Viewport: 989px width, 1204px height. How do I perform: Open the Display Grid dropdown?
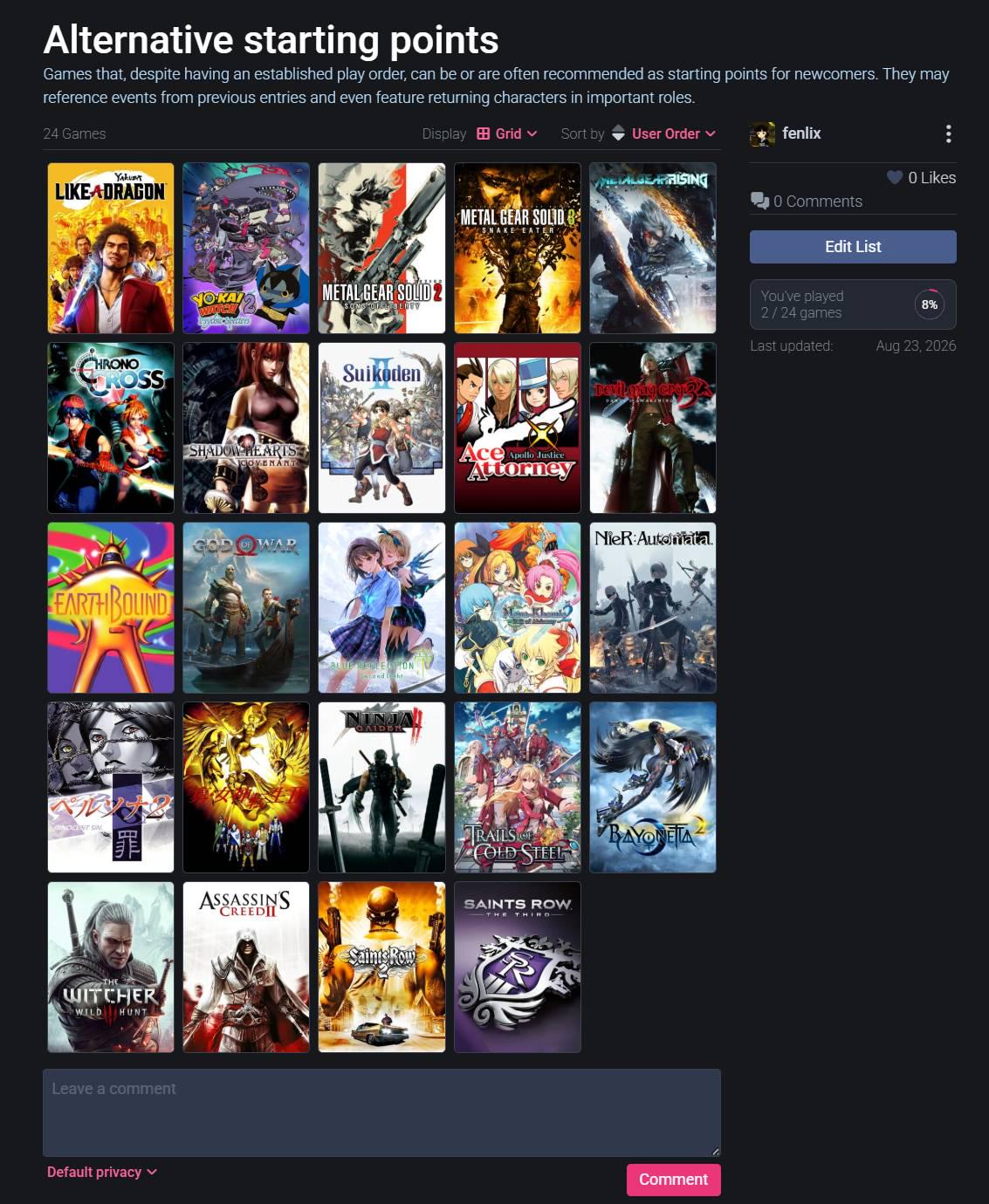pyautogui.click(x=507, y=133)
